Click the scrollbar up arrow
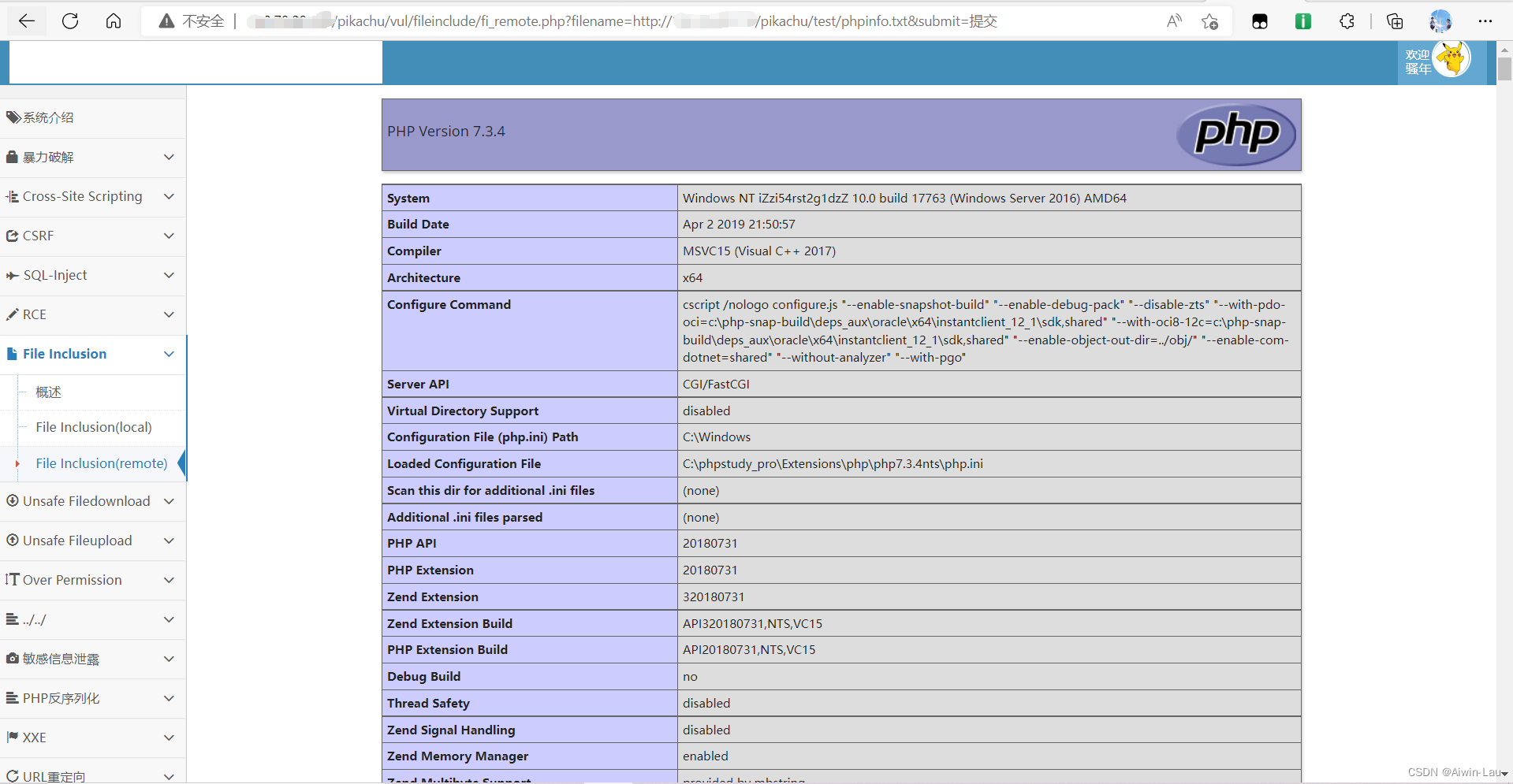 click(x=1504, y=49)
